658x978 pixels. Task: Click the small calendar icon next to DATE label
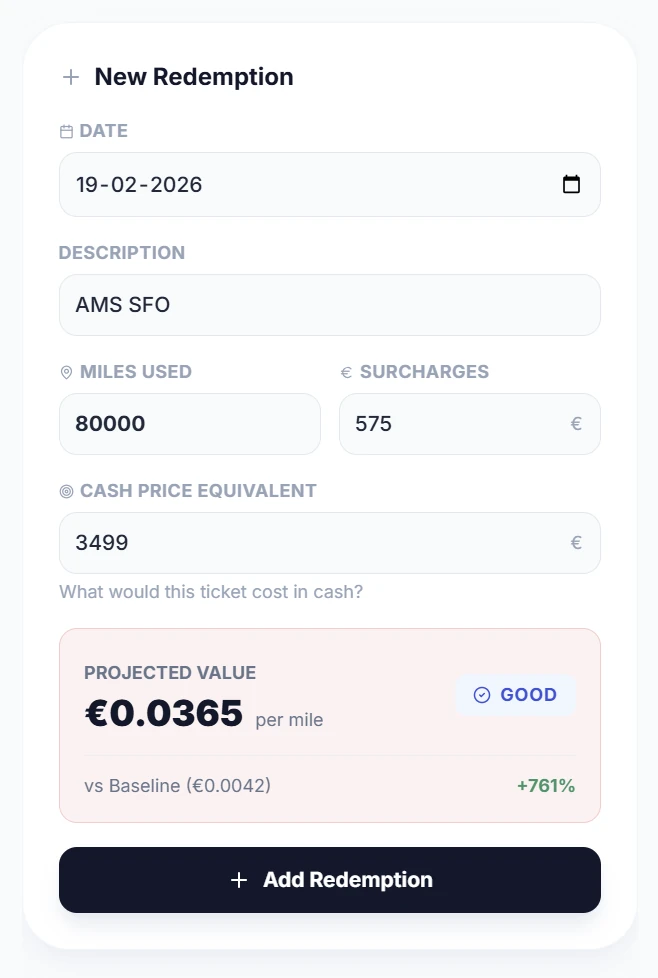tap(66, 131)
